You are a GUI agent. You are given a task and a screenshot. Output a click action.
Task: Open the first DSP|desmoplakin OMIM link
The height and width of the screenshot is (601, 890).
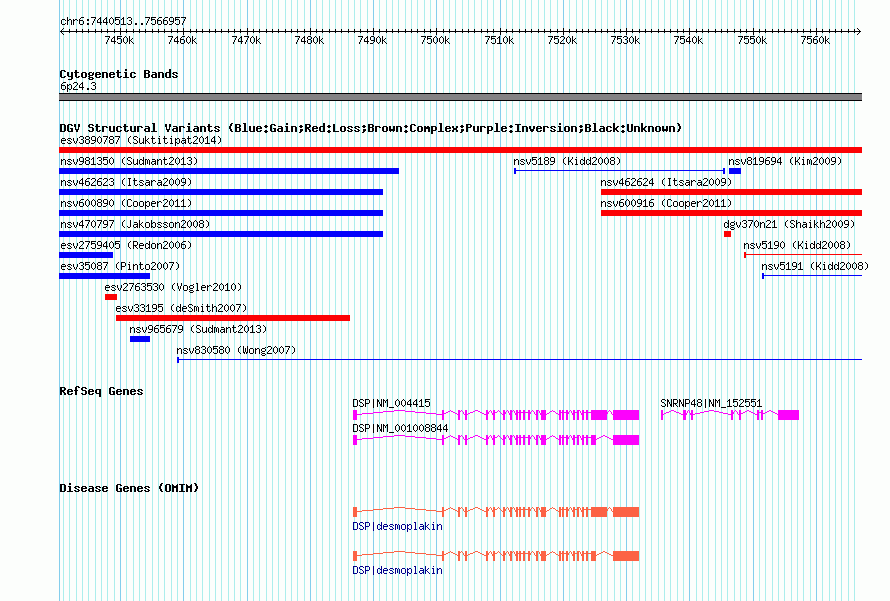tap(397, 527)
